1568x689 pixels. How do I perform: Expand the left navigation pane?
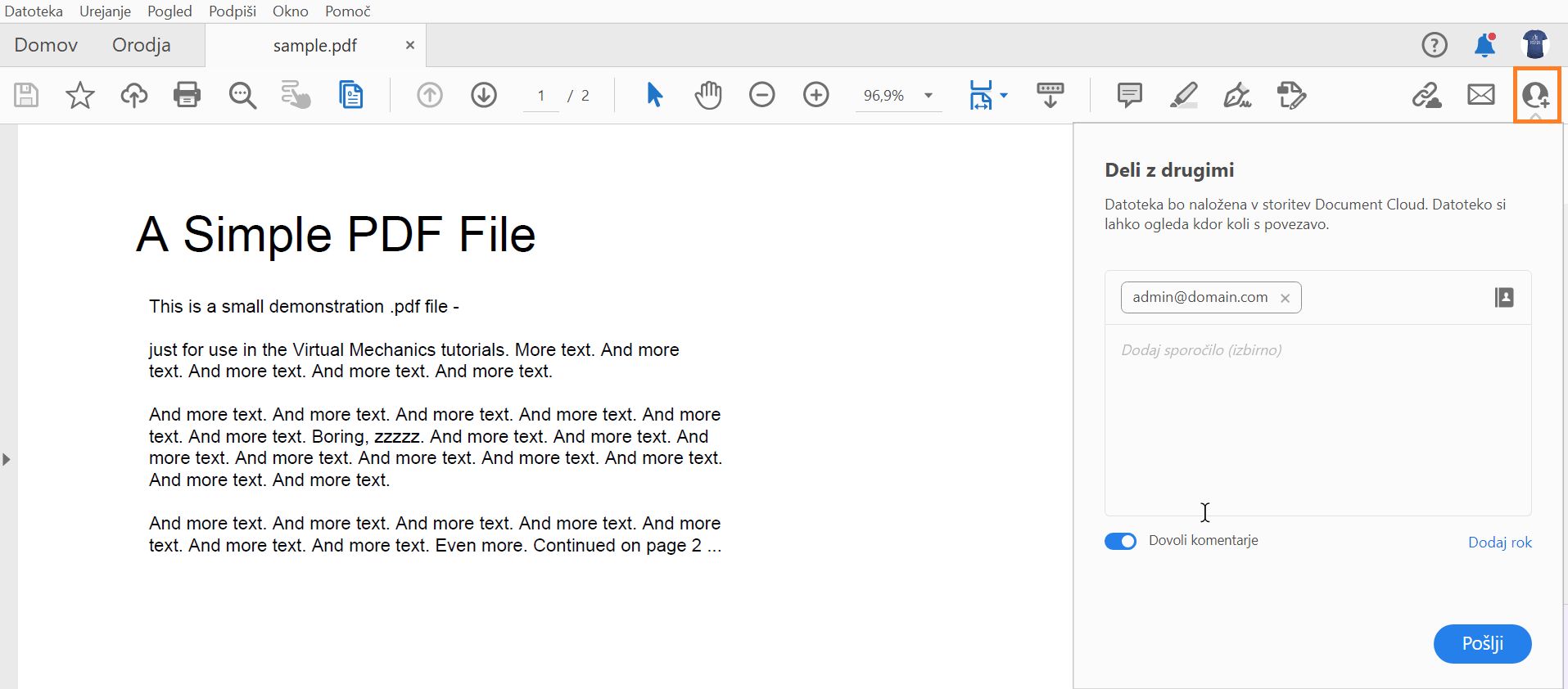point(7,459)
